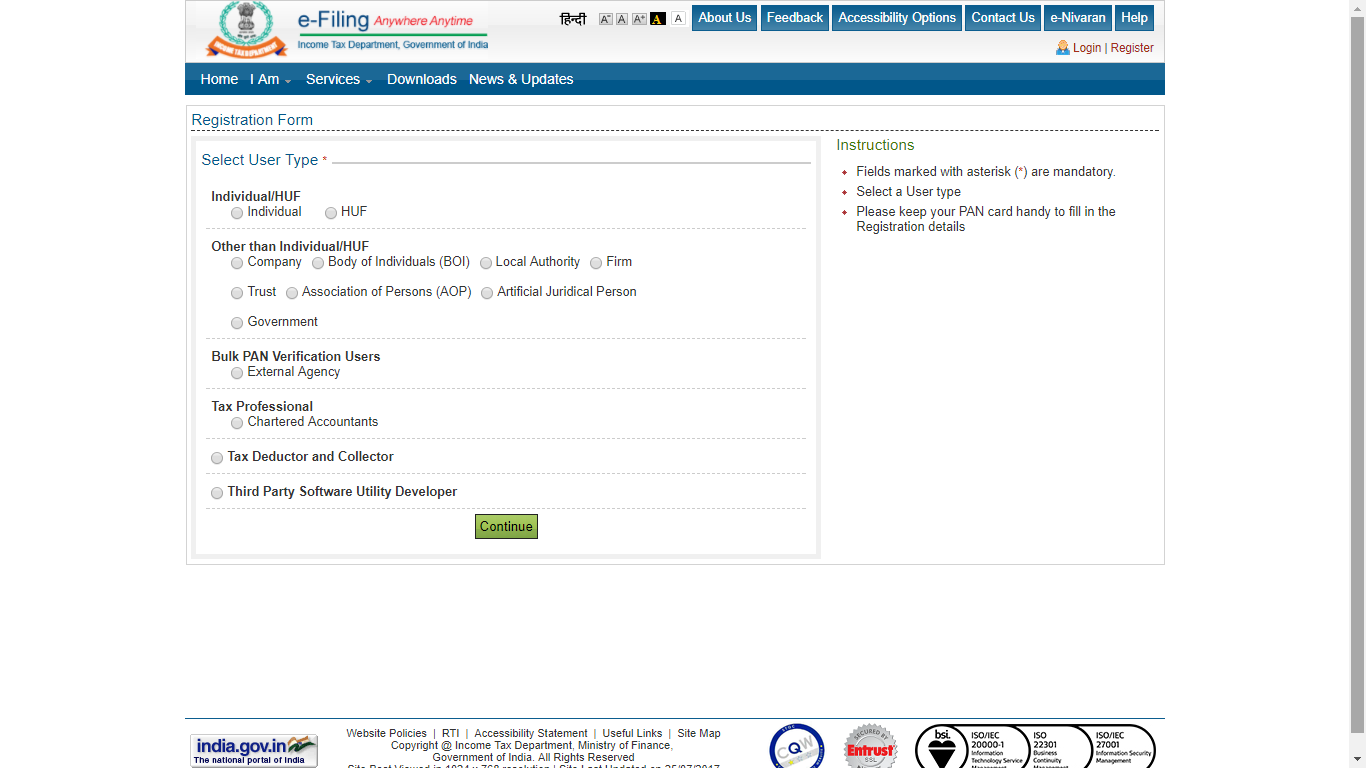The width and height of the screenshot is (1366, 768).
Task: Click the increase font size icon
Action: click(639, 18)
